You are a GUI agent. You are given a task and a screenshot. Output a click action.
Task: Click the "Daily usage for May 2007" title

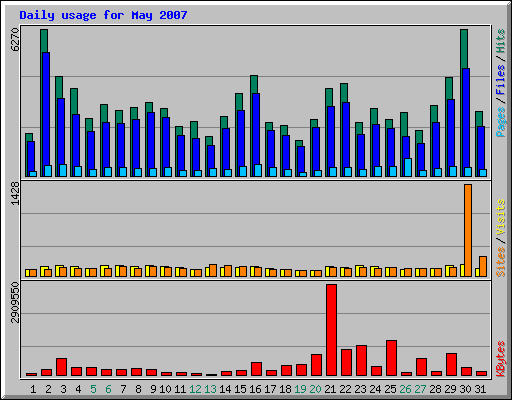[103, 15]
